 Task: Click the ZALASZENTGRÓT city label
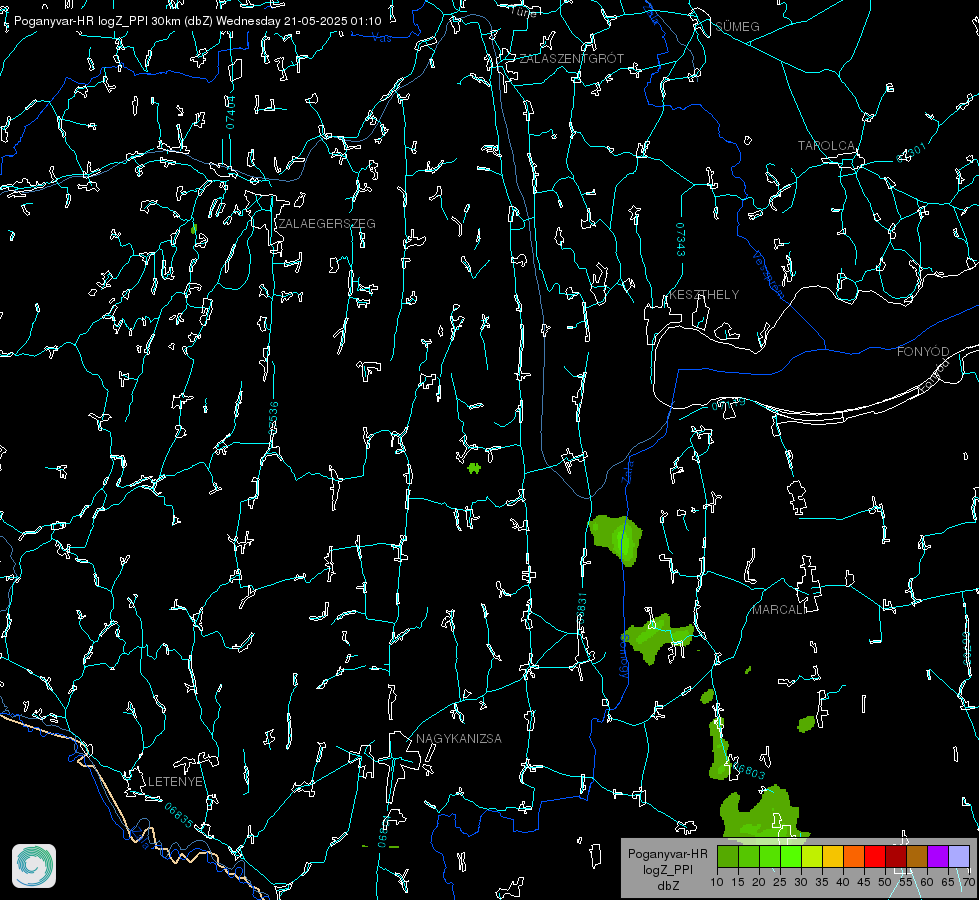click(572, 59)
